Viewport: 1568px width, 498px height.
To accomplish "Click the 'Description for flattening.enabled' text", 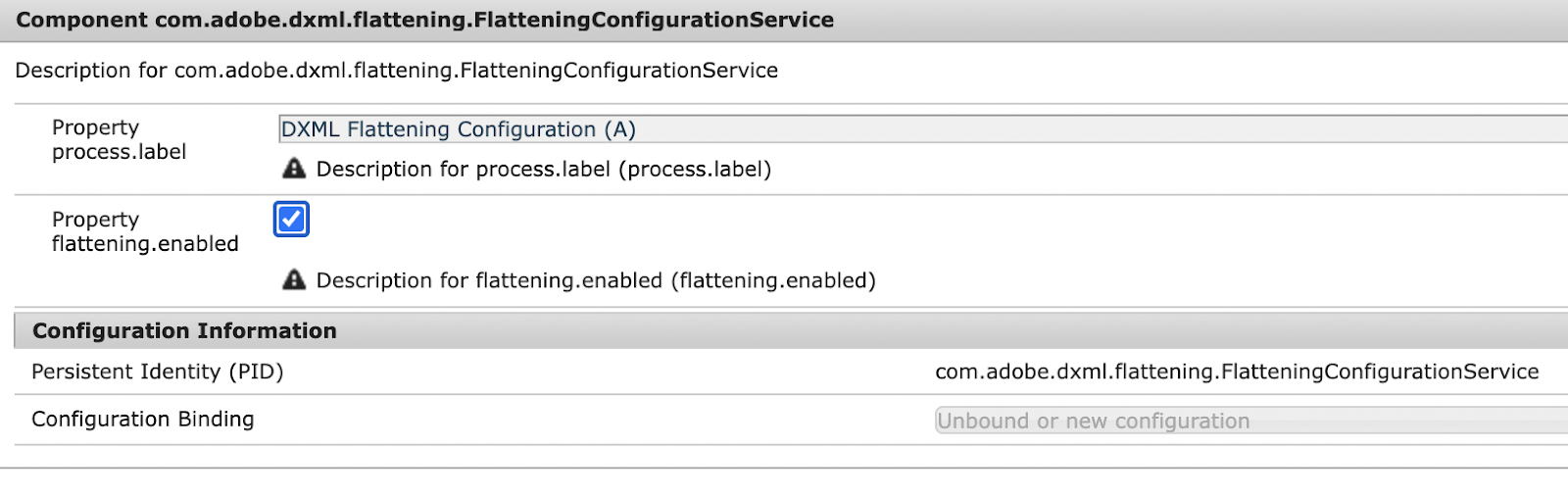I will coord(489,280).
